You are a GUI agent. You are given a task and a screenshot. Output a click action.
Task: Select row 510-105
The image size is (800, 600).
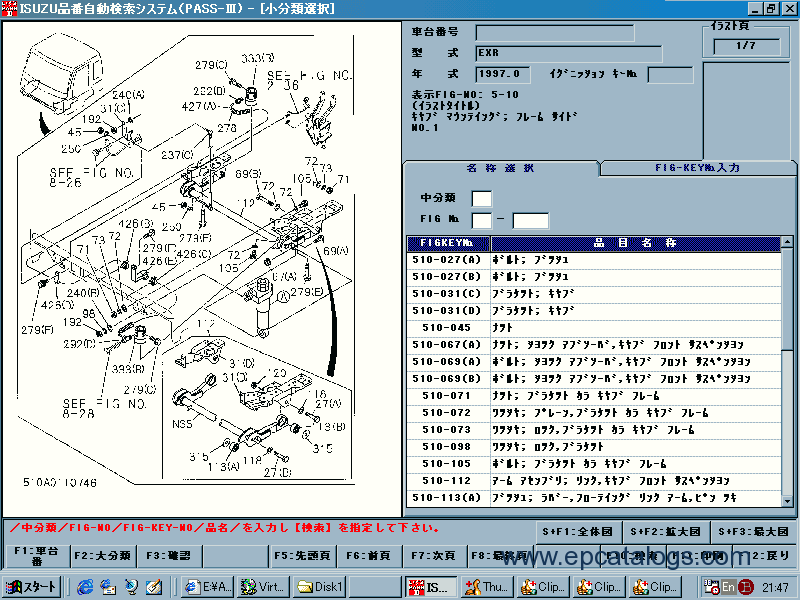(594, 464)
